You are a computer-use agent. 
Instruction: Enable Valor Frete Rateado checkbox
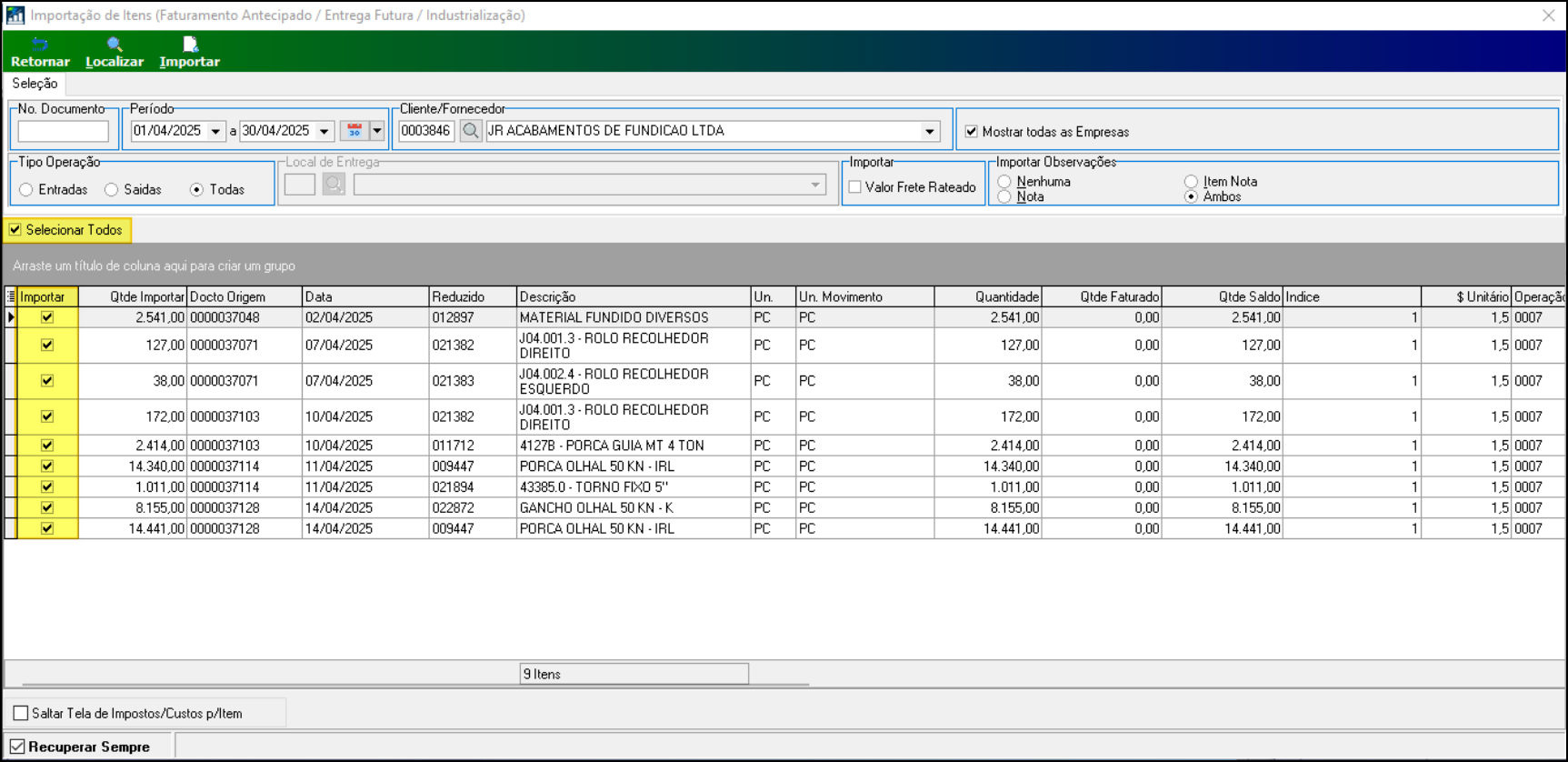855,187
